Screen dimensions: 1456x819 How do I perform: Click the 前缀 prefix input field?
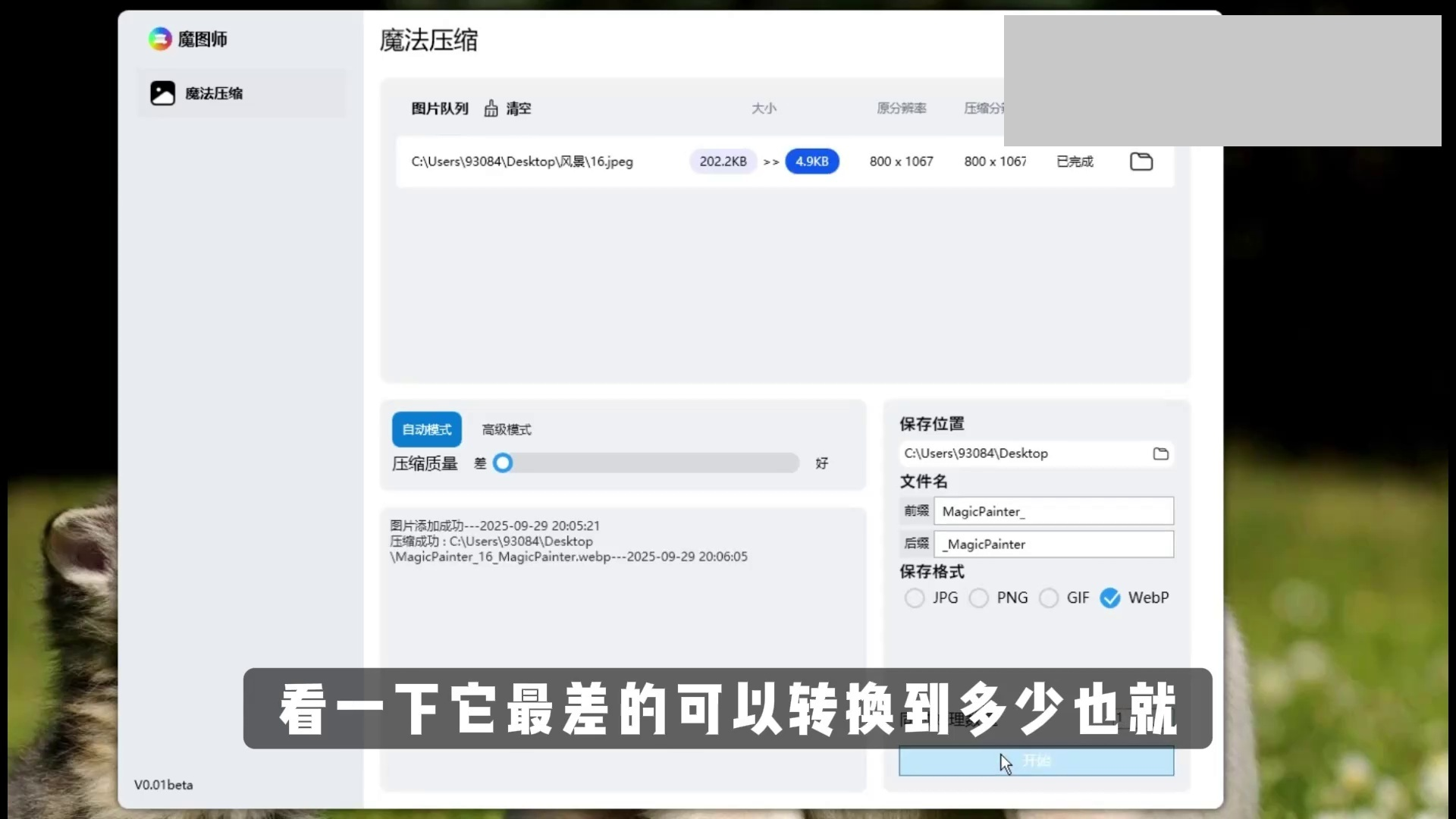(x=1053, y=512)
